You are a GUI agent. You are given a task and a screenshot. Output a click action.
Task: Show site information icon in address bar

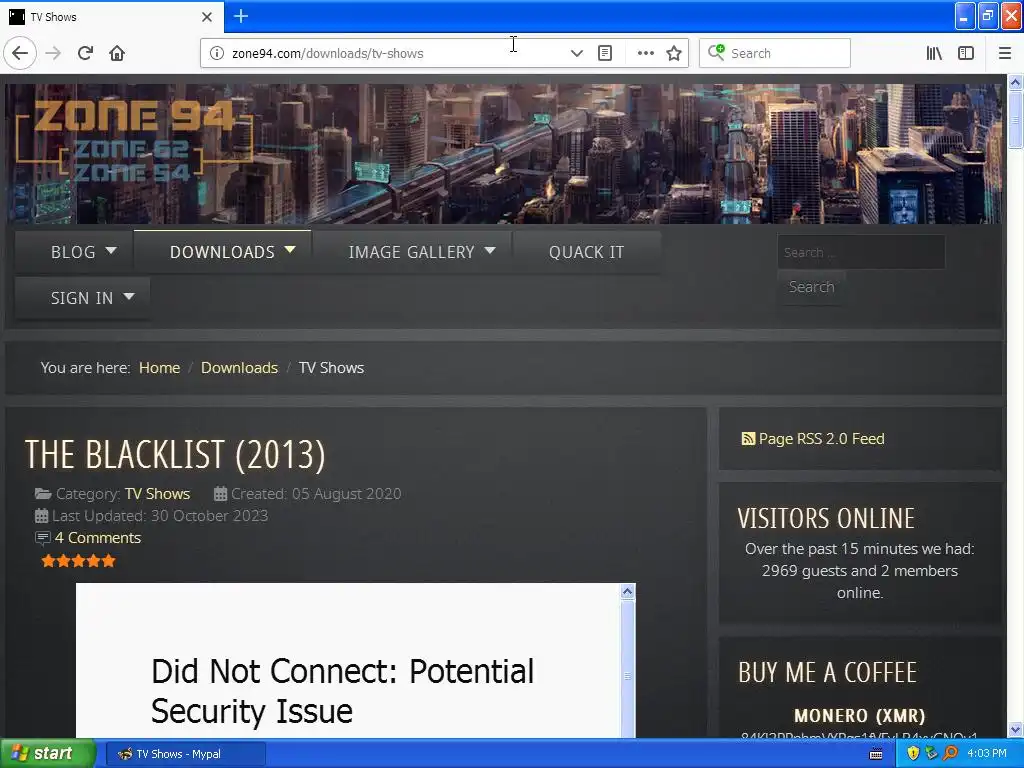coord(217,53)
